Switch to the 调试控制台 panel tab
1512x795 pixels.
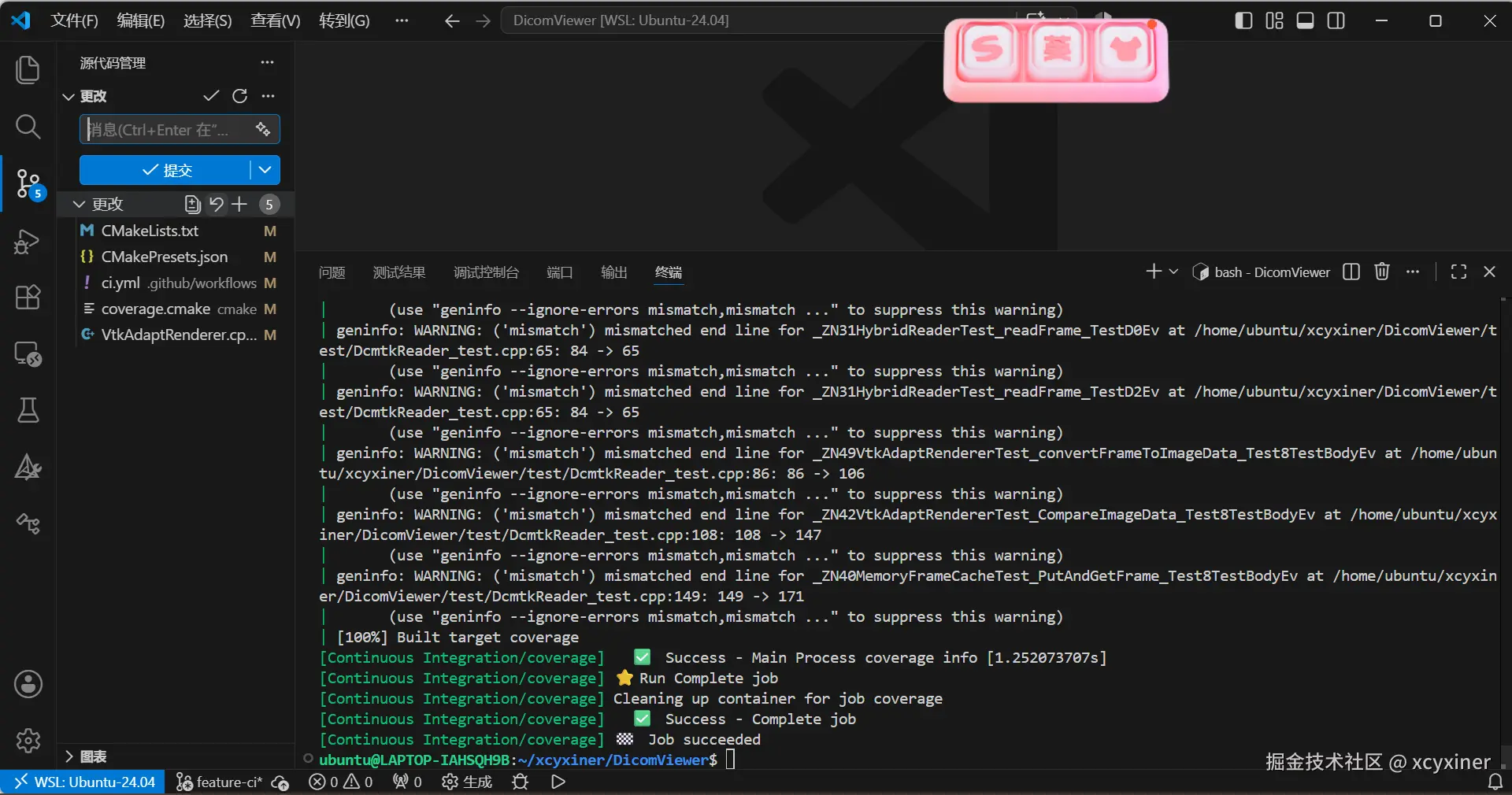pyautogui.click(x=486, y=272)
